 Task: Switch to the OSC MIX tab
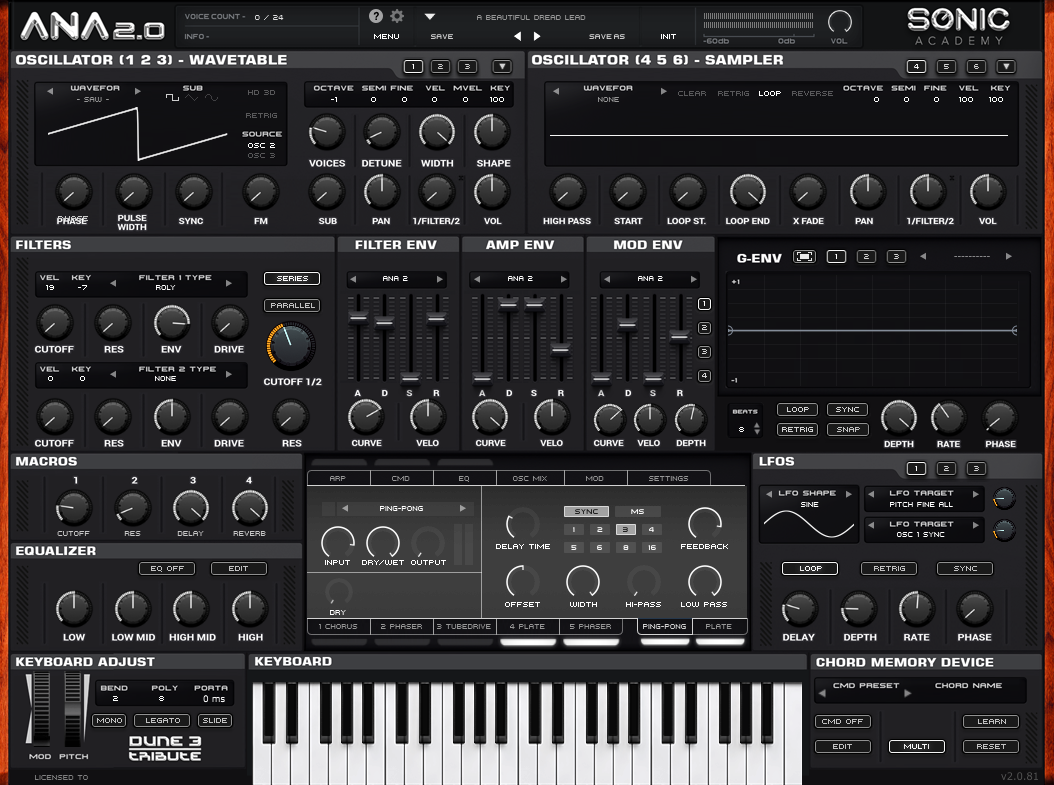(530, 479)
